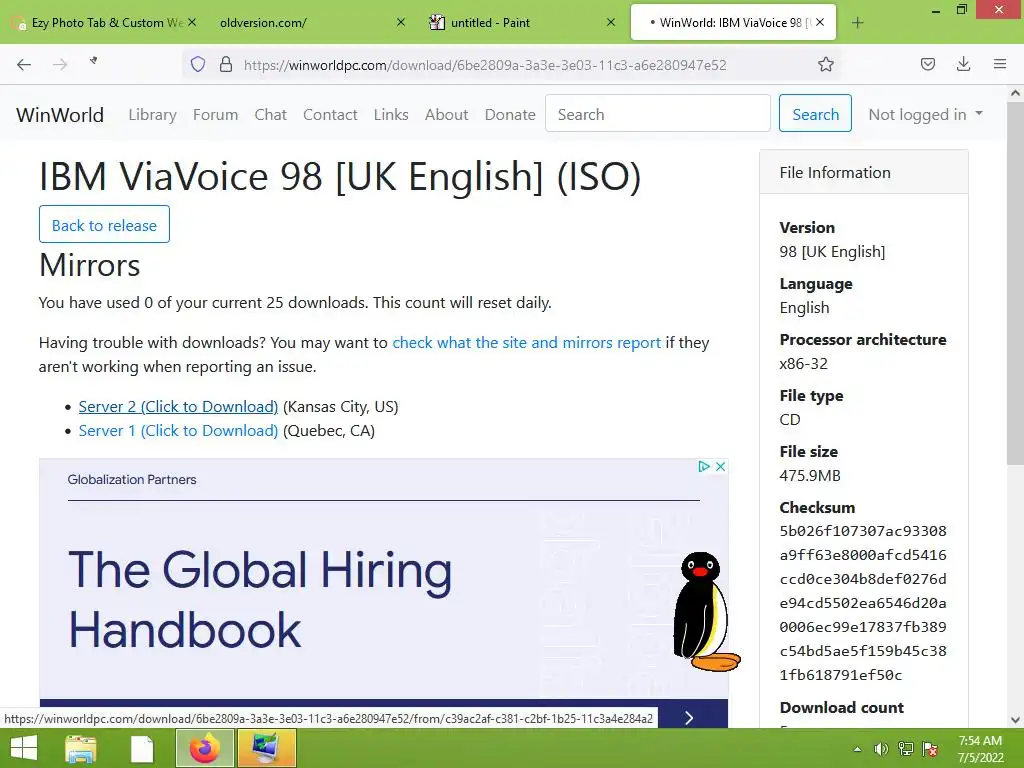This screenshot has height=768, width=1024.
Task: Click the Search button
Action: 815,113
